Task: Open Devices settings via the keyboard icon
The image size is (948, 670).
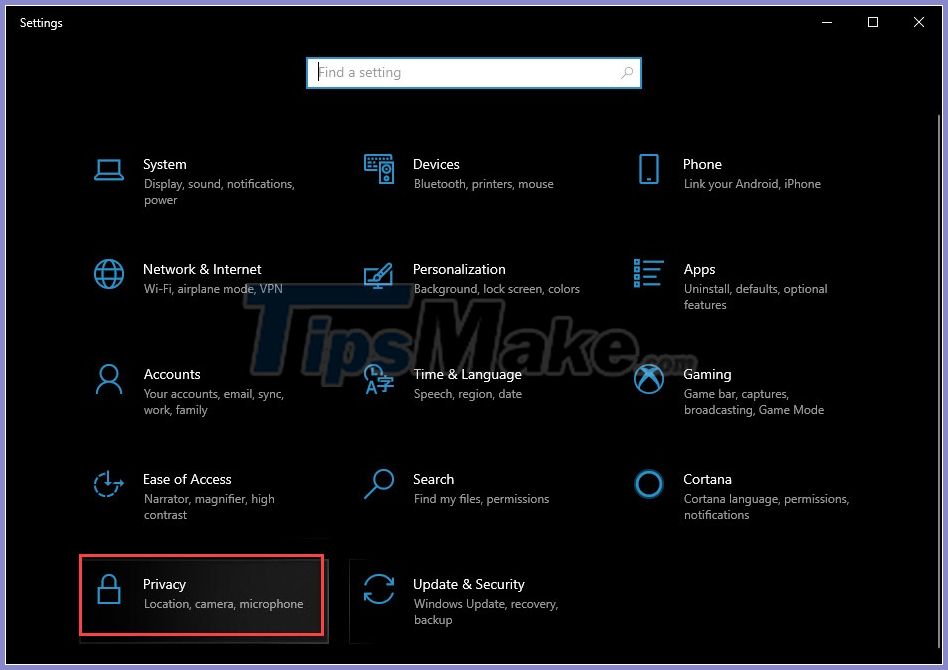Action: (x=378, y=170)
